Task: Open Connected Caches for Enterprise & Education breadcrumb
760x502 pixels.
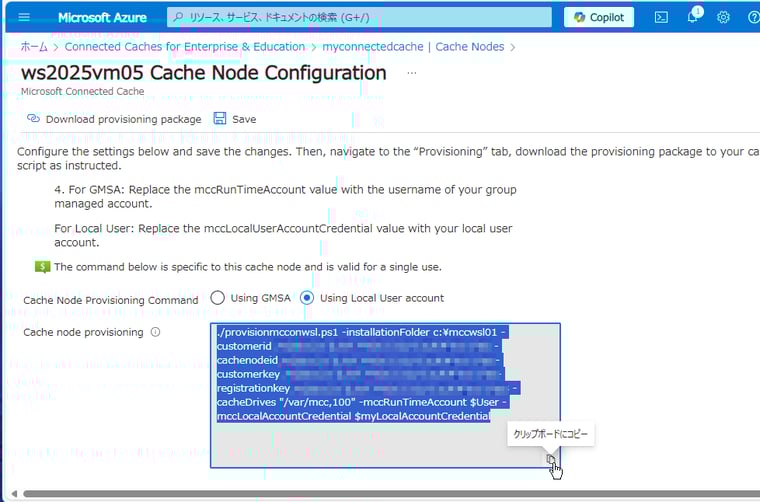Action: (x=185, y=47)
